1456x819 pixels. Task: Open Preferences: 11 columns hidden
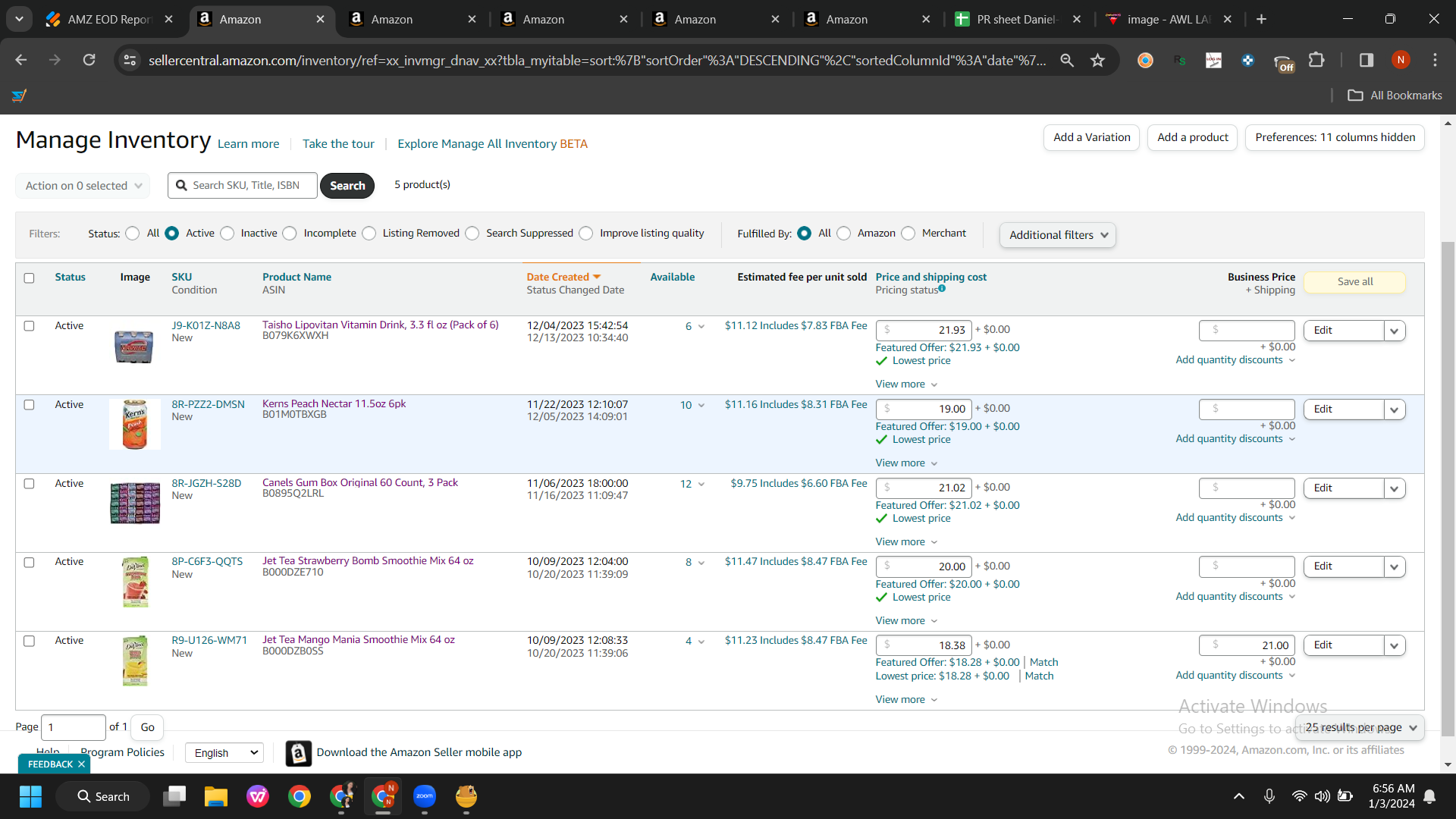1335,137
